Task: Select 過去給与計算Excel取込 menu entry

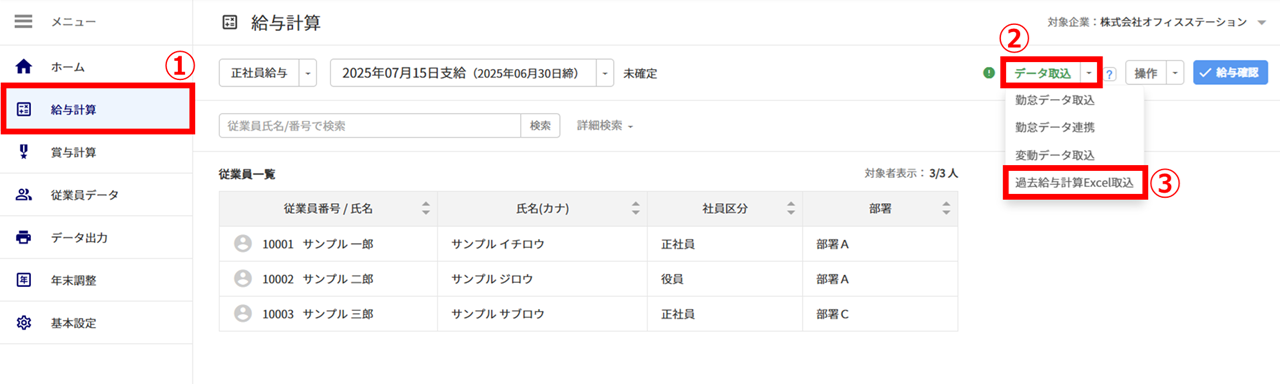Action: (x=1075, y=183)
